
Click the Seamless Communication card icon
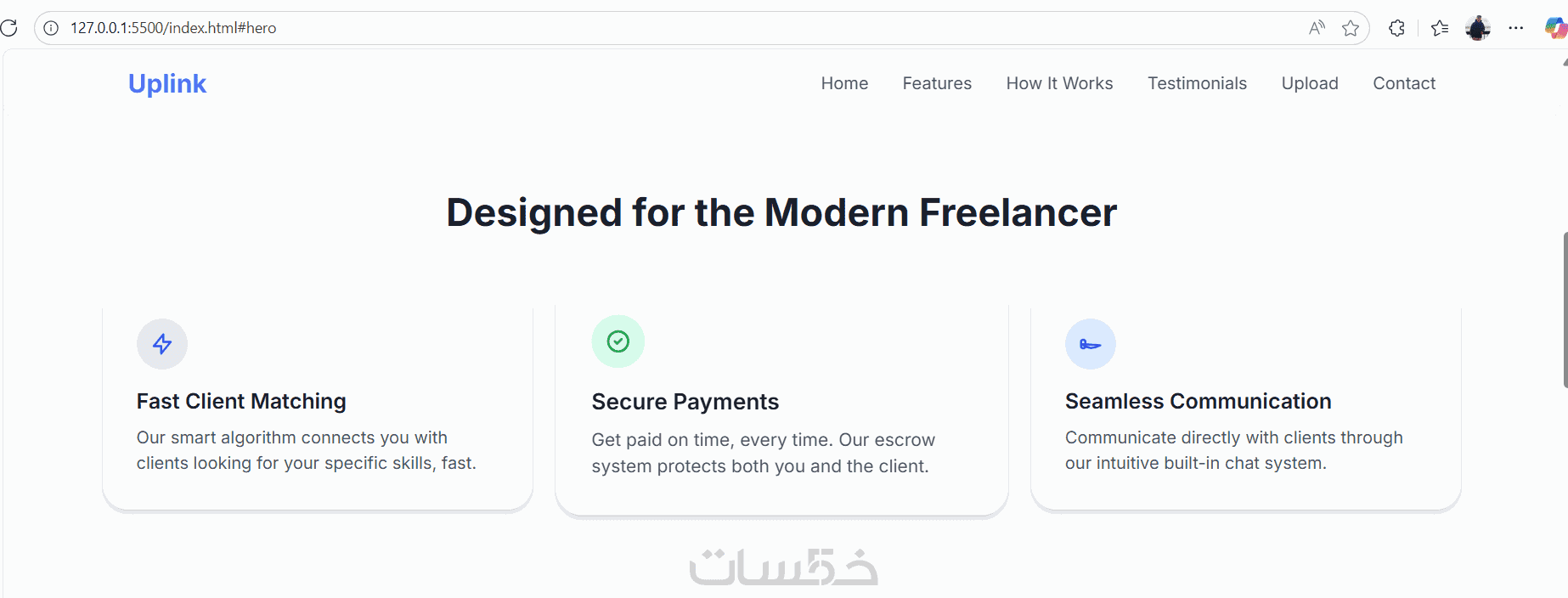1091,344
